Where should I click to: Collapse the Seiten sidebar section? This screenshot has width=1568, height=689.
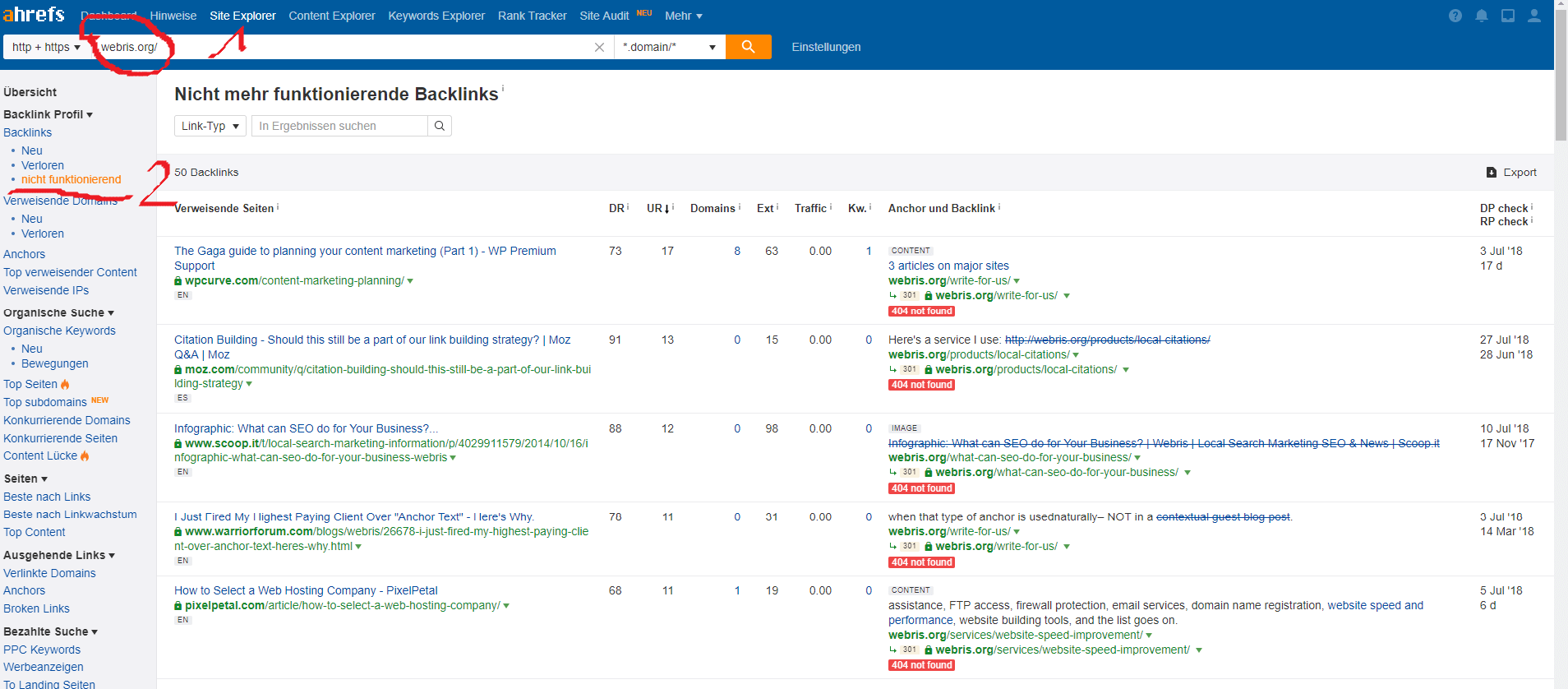click(25, 479)
